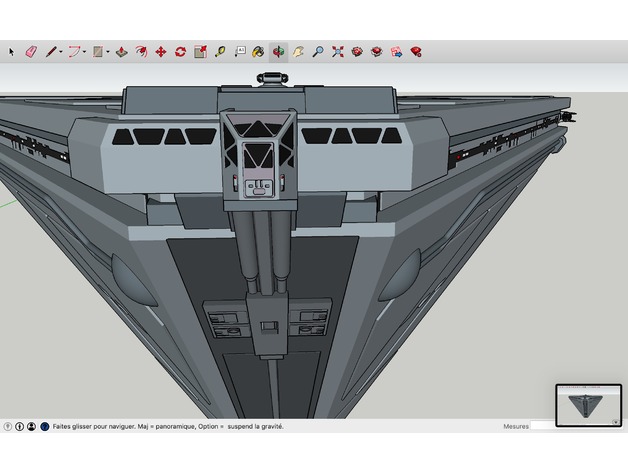Pick the Scale tool

pyautogui.click(x=200, y=52)
